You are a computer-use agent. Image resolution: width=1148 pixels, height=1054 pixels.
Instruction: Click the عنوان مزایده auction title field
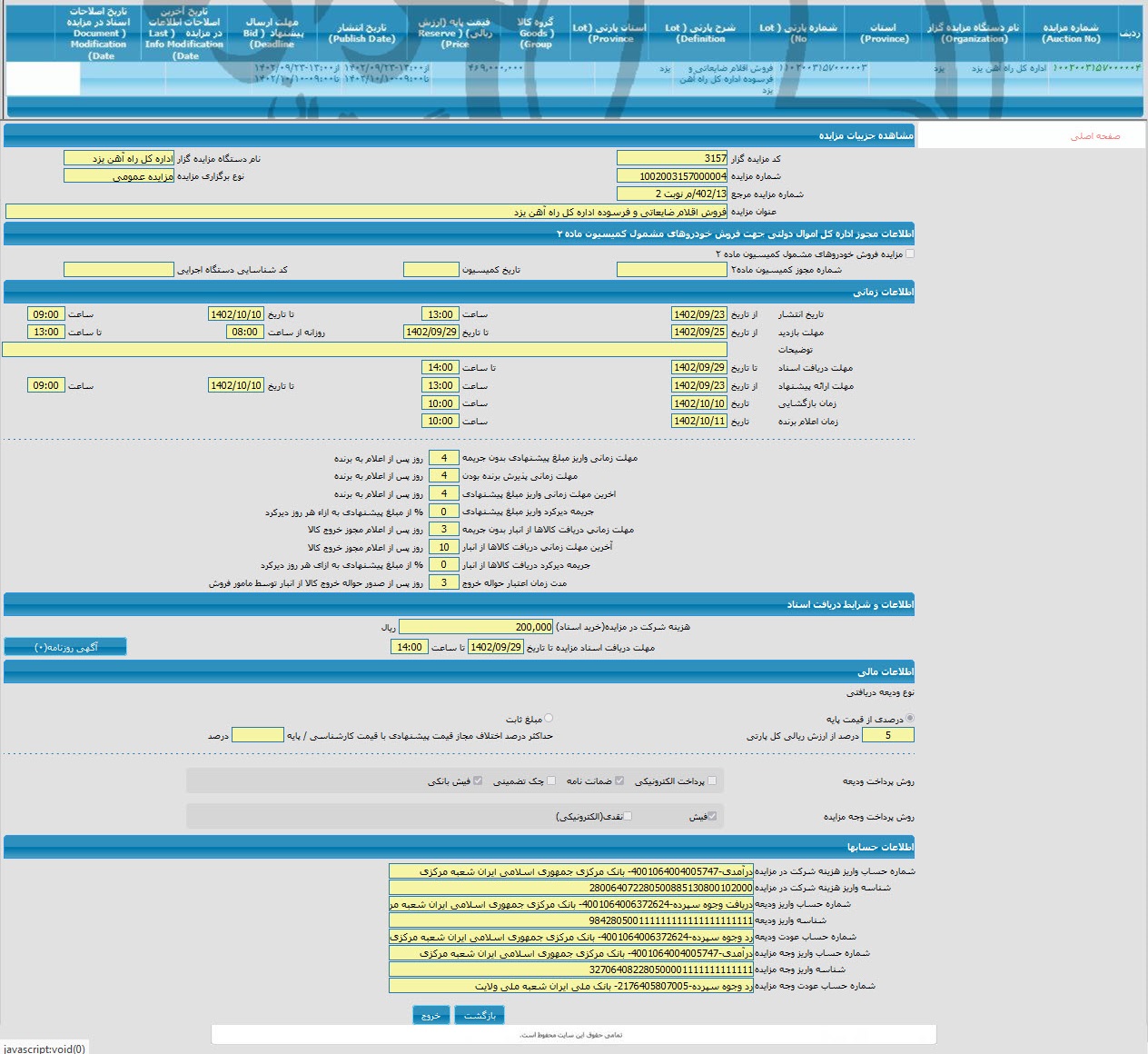[x=366, y=212]
